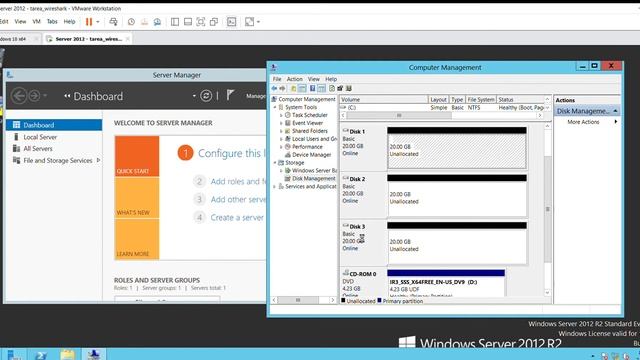
Task: Expand the Services and Applications node
Action: (275, 187)
